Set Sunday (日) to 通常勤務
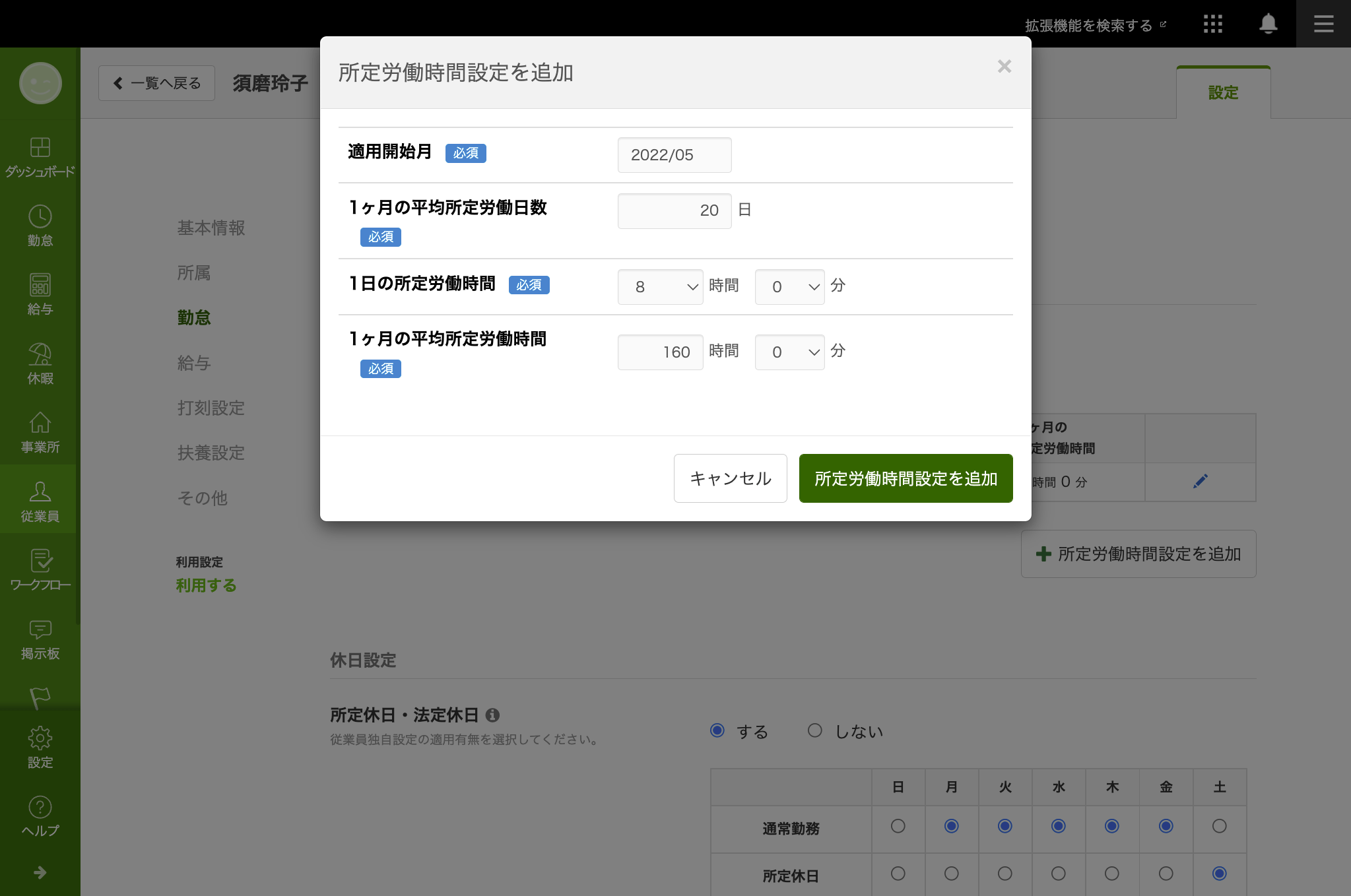Image resolution: width=1351 pixels, height=896 pixels. click(x=898, y=826)
